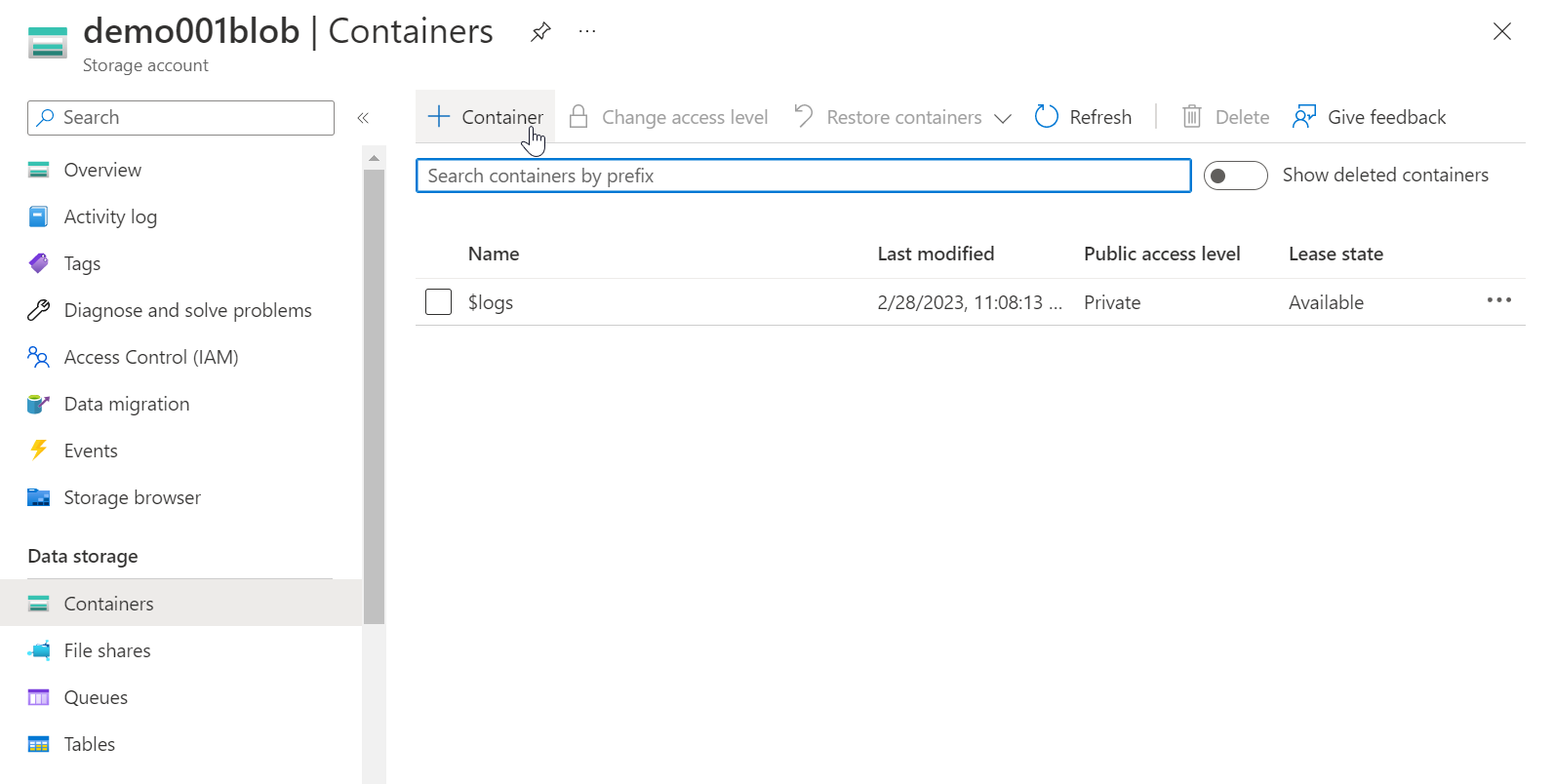Toggle Show deleted containers switch

pyautogui.click(x=1235, y=176)
